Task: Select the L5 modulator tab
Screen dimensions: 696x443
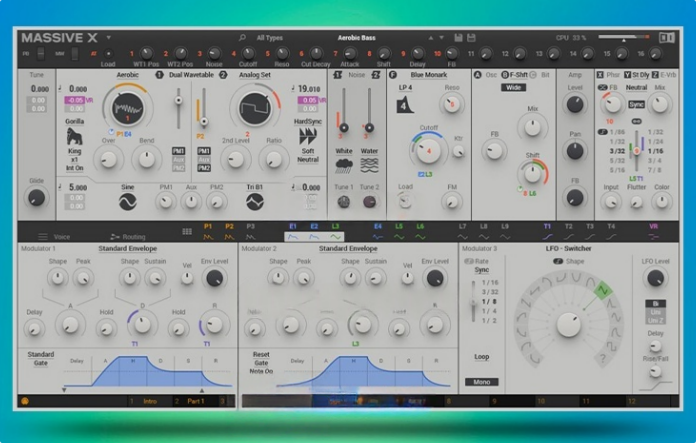Action: [399, 231]
